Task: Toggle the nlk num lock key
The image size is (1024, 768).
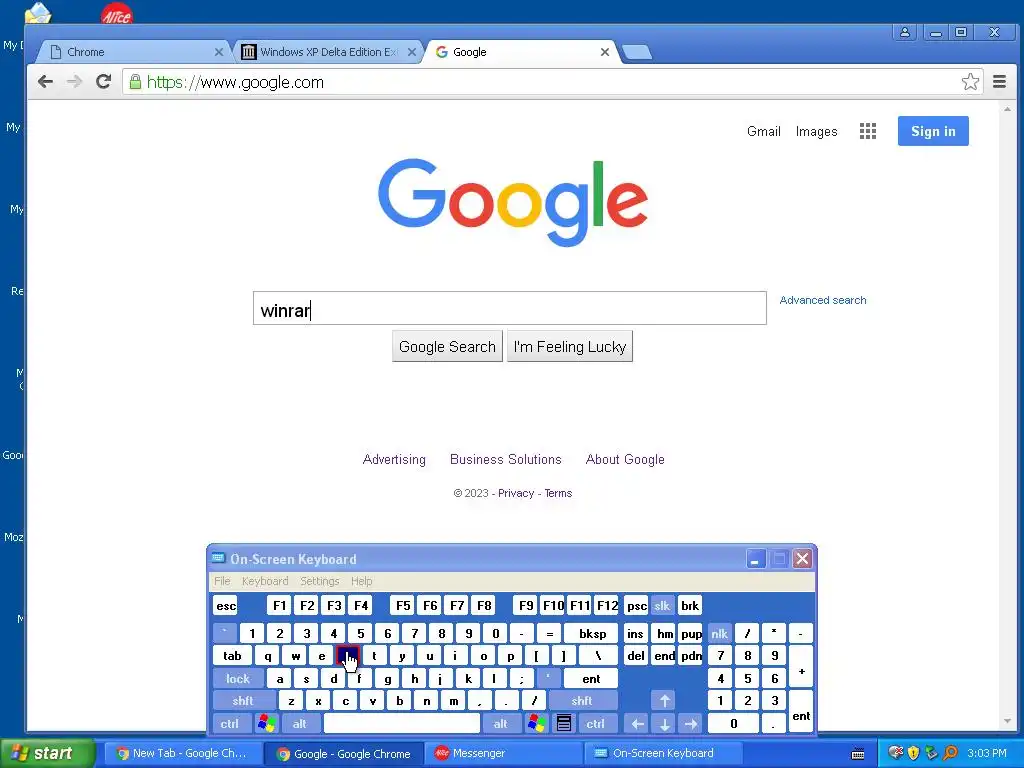Action: [719, 633]
